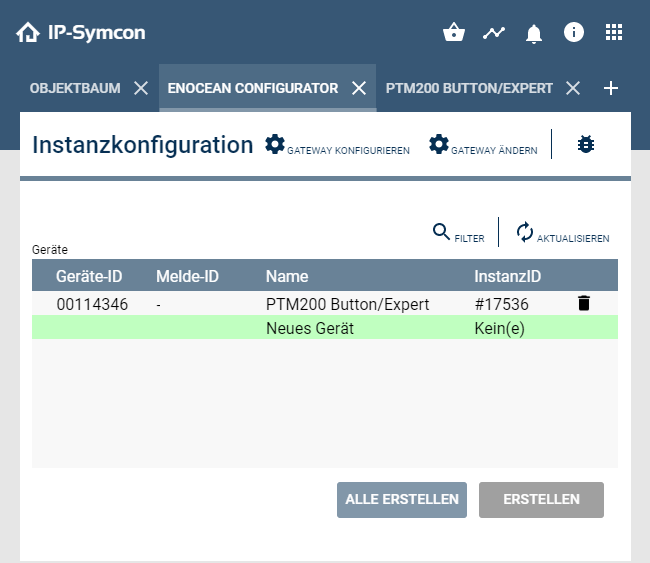
Task: Click the Alle erstellen button
Action: point(402,500)
